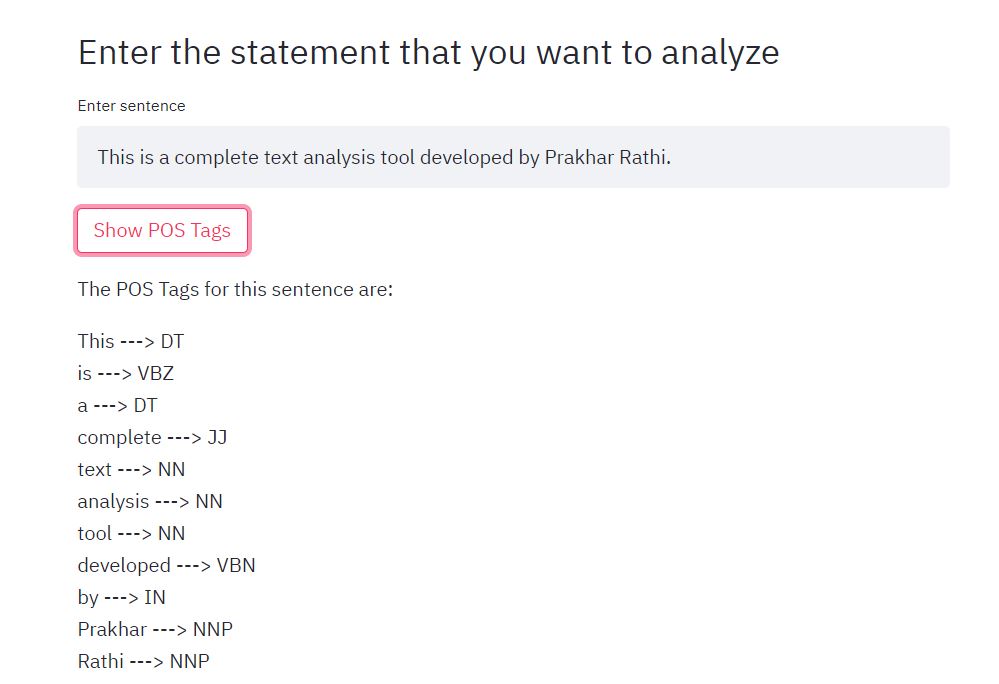Viewport: 999px width, 684px height.
Task: Select the 'by ---> IN' result line
Action: 122,597
